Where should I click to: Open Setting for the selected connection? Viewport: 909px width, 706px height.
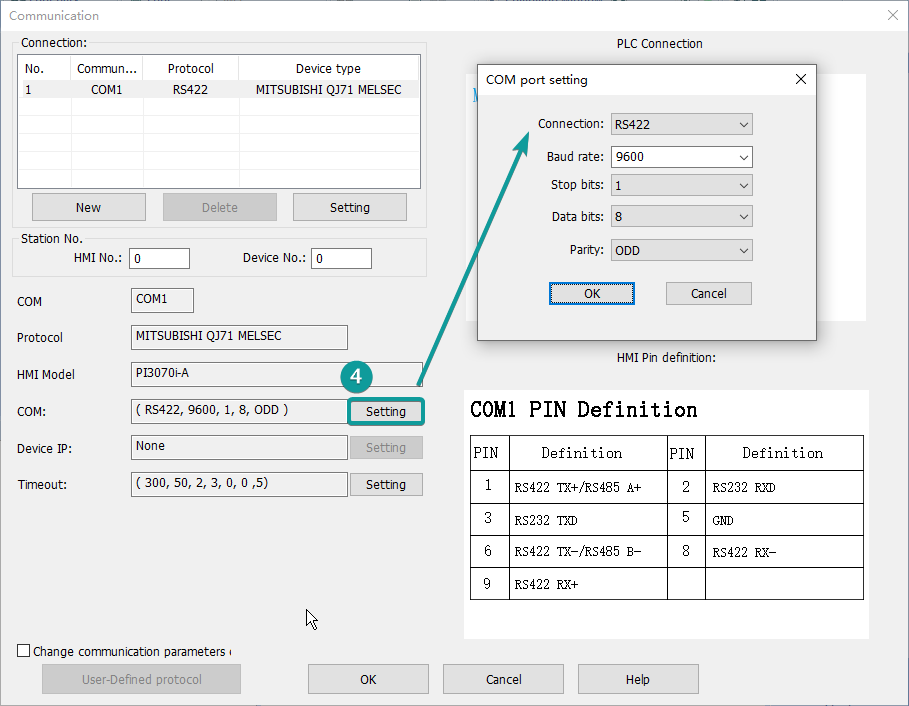(349, 207)
